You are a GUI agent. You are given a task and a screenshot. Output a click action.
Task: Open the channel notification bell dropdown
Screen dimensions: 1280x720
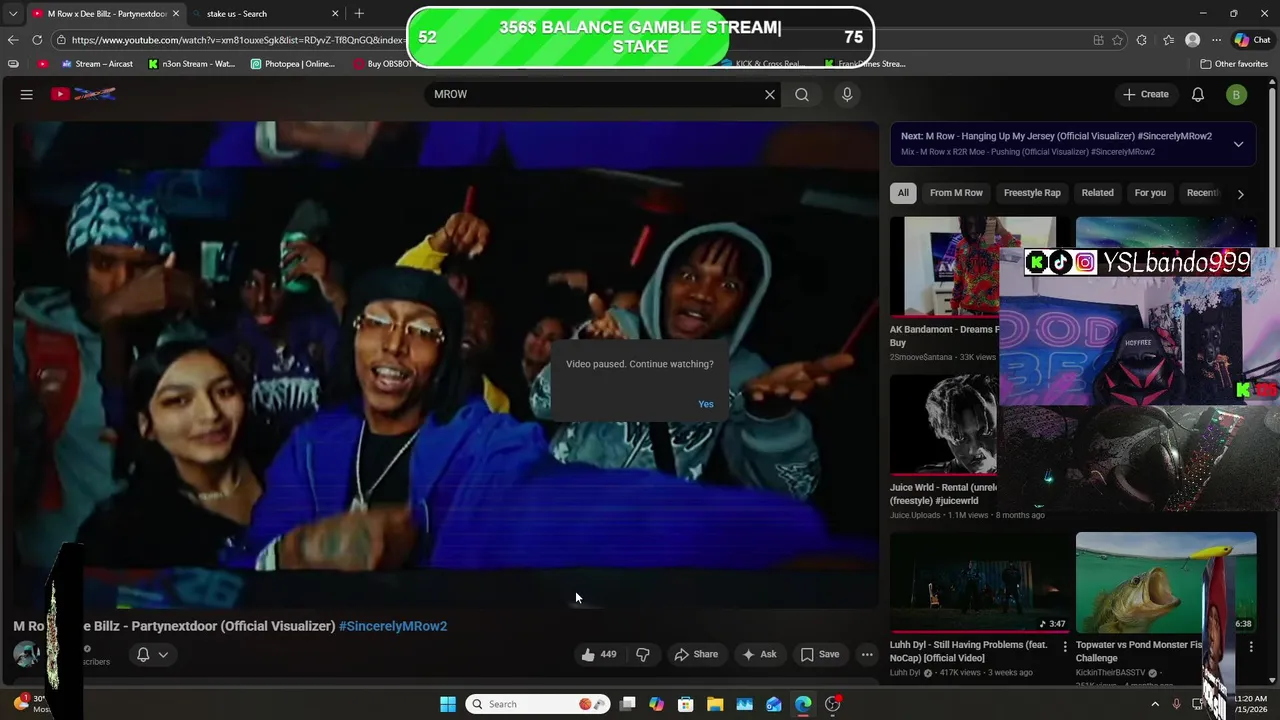click(x=152, y=654)
